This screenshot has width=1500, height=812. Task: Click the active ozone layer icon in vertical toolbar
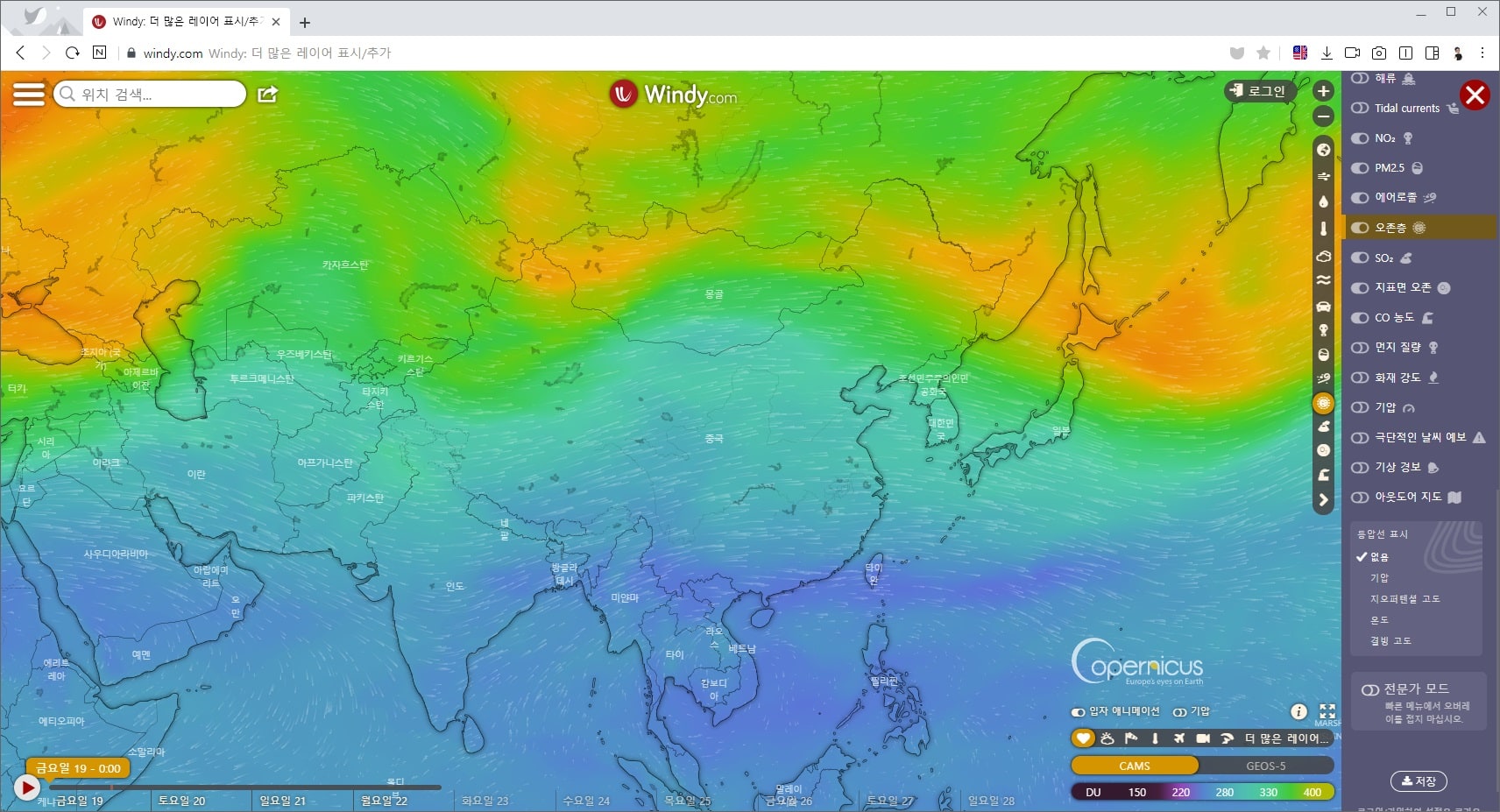[1323, 403]
